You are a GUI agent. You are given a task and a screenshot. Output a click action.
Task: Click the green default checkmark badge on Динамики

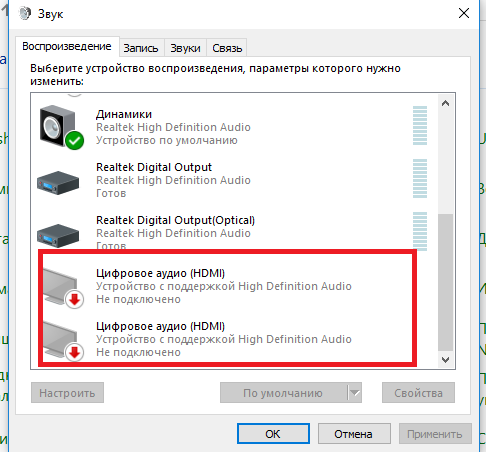(x=75, y=140)
